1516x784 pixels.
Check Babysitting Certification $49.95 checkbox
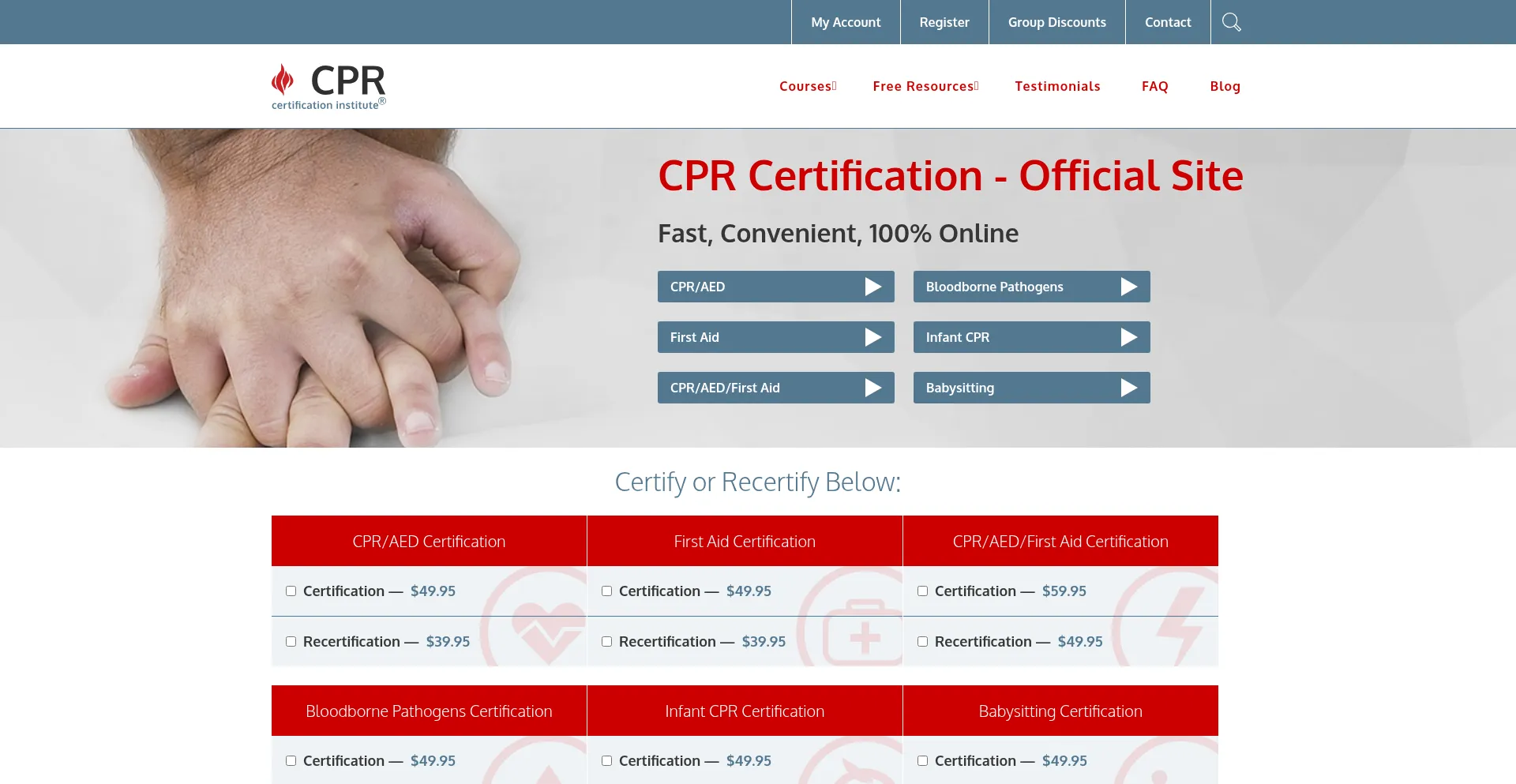[x=922, y=761]
